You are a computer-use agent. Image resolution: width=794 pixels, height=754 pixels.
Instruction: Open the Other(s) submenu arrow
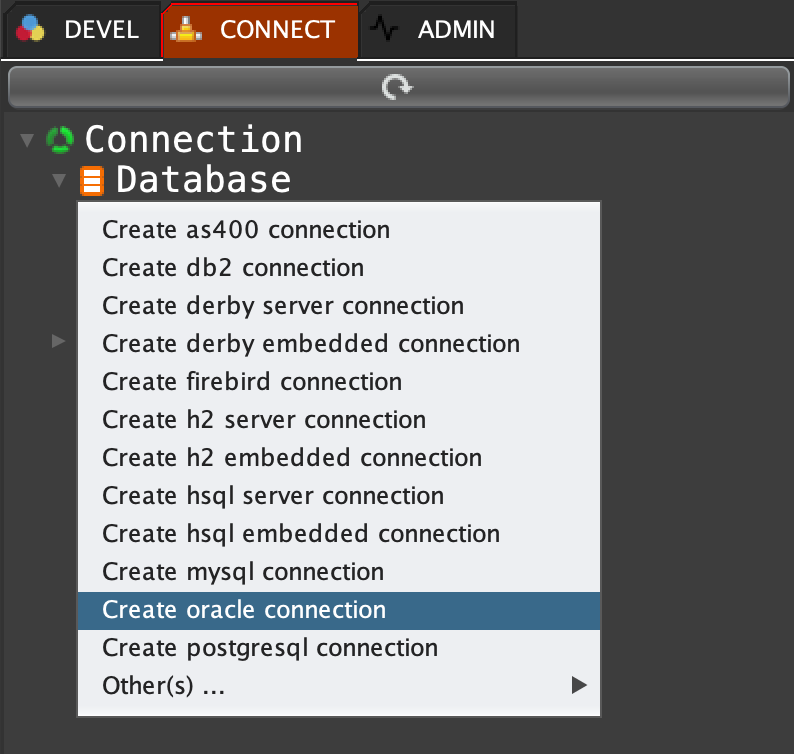(577, 686)
